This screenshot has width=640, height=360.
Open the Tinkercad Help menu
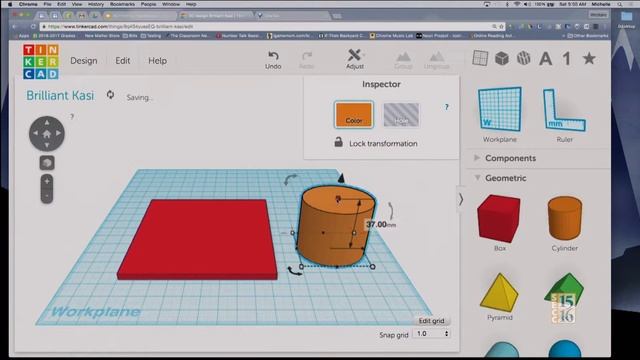[x=157, y=61]
